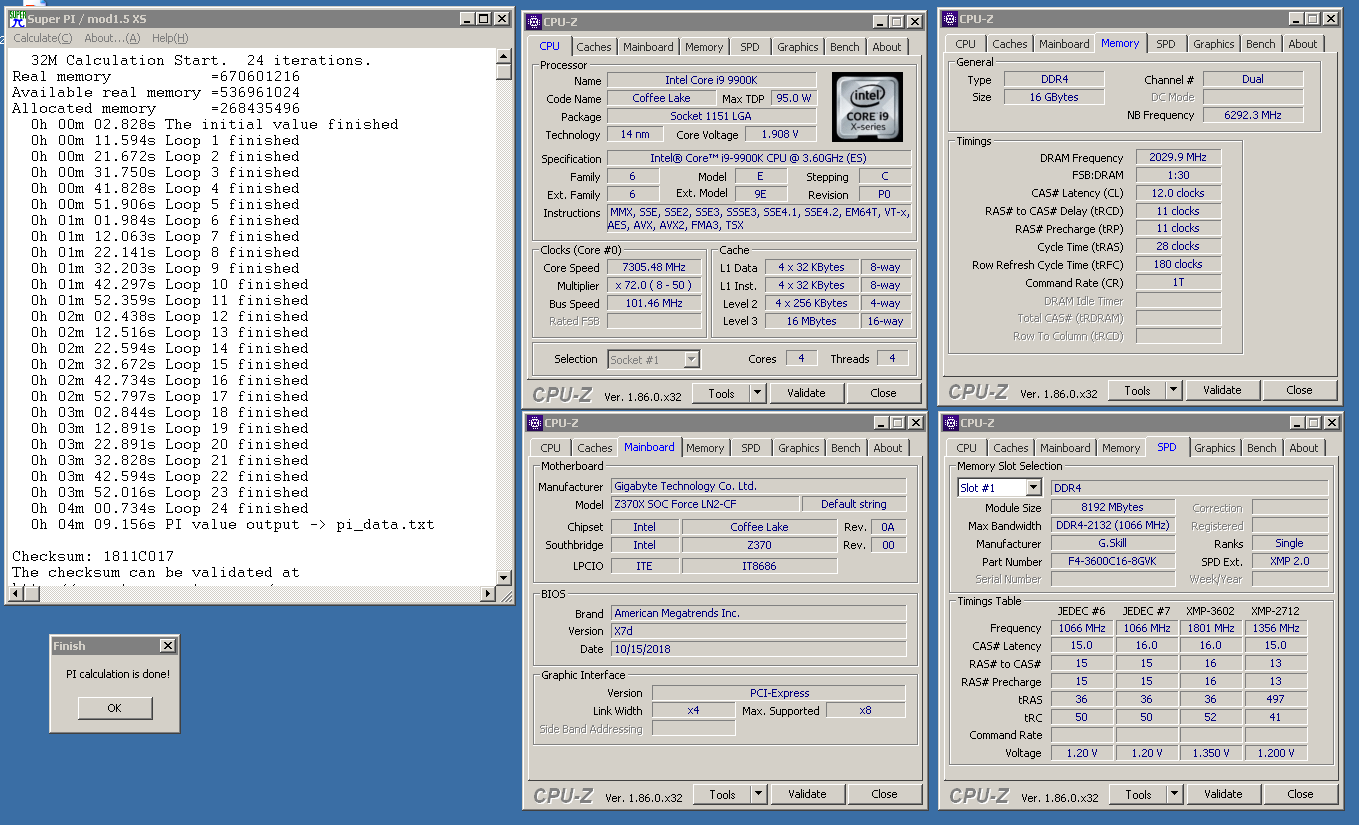Click Validate in Memory window
Viewport: 1359px width, 825px height.
(x=1222, y=390)
